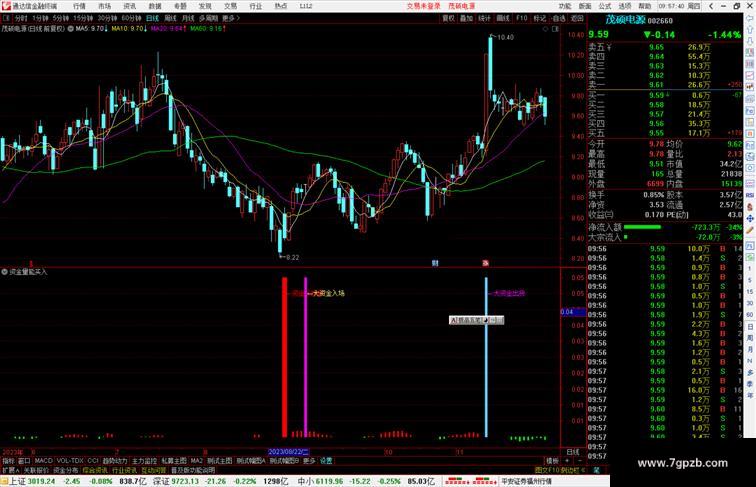Open the 设置 indicator settings
Viewport: 756px width, 487px height.
[326, 461]
